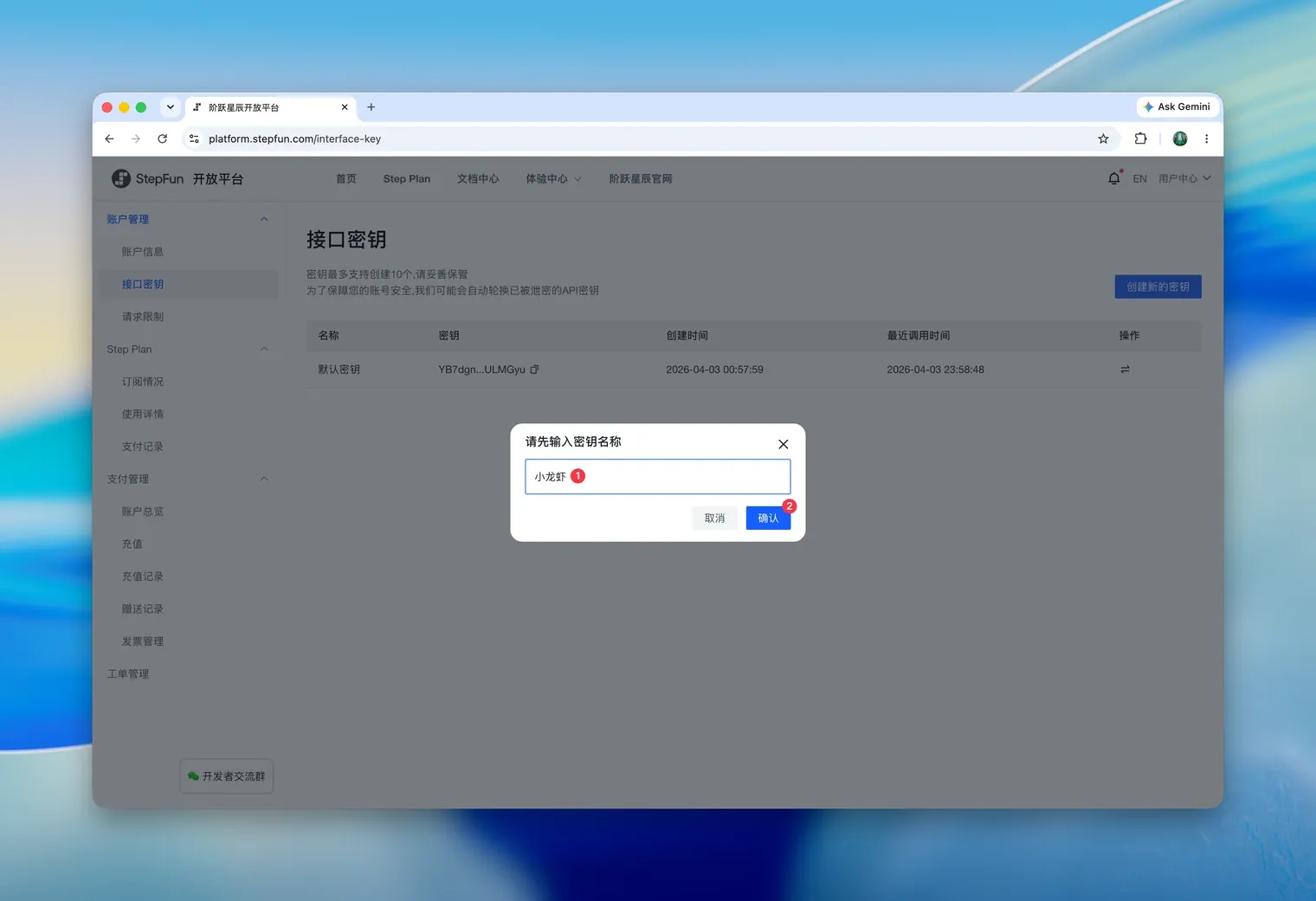Expand the 用户中心 dropdown
This screenshot has width=1316, height=901.
point(1184,178)
